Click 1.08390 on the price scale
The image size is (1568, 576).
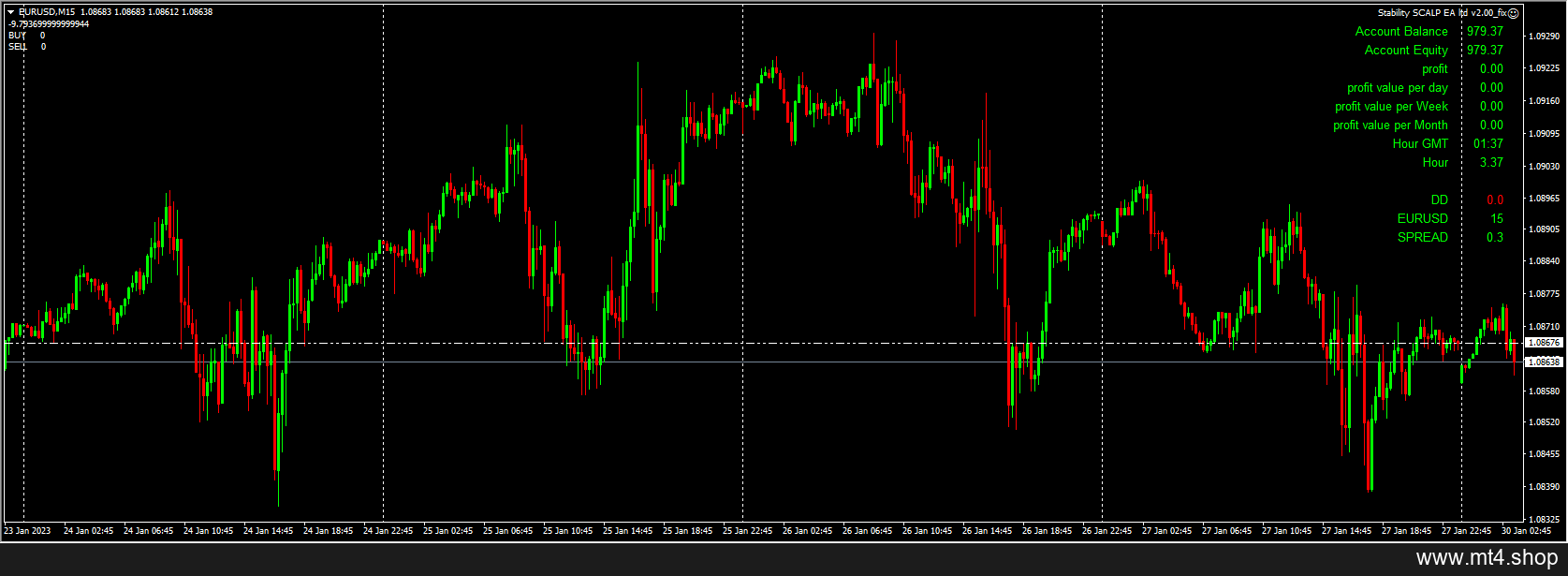click(1544, 487)
